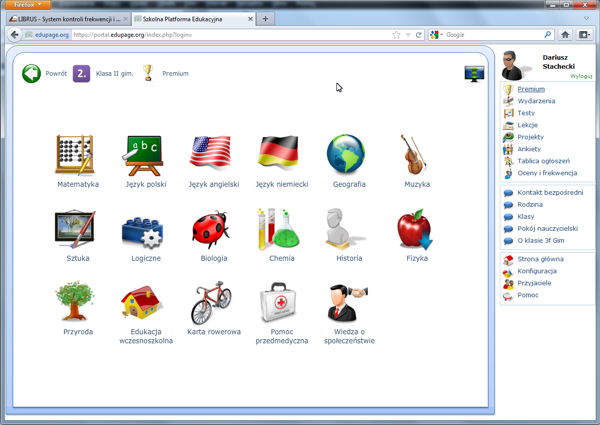The image size is (600, 425).
Task: Click the browser back button
Action: pos(15,35)
